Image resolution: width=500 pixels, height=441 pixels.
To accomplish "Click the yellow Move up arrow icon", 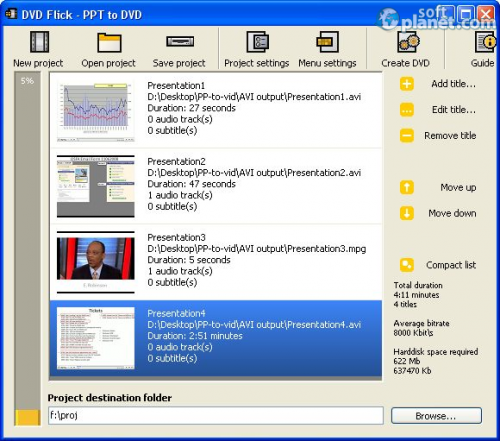I will click(407, 187).
